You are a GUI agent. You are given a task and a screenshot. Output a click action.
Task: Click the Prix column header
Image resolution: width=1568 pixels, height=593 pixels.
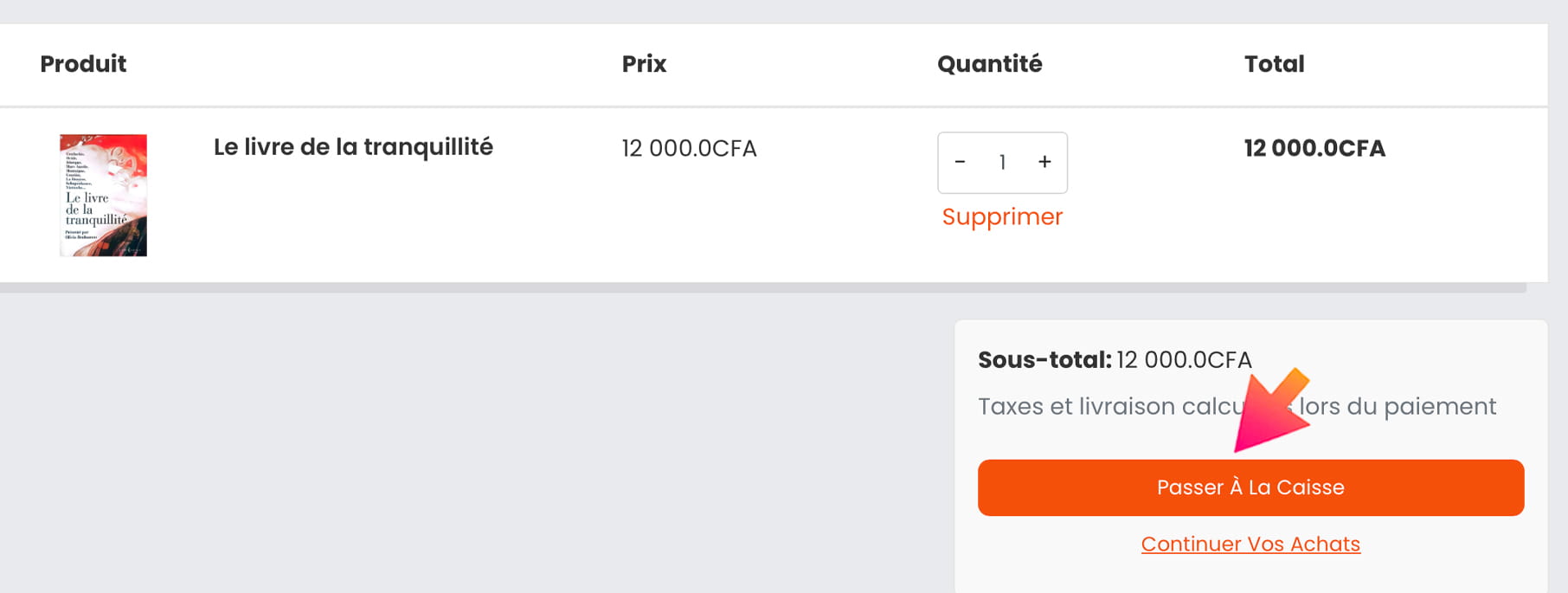click(644, 64)
